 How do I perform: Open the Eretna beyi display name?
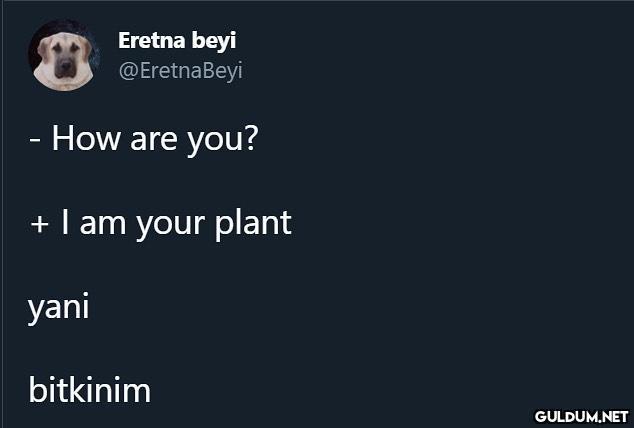click(x=177, y=41)
